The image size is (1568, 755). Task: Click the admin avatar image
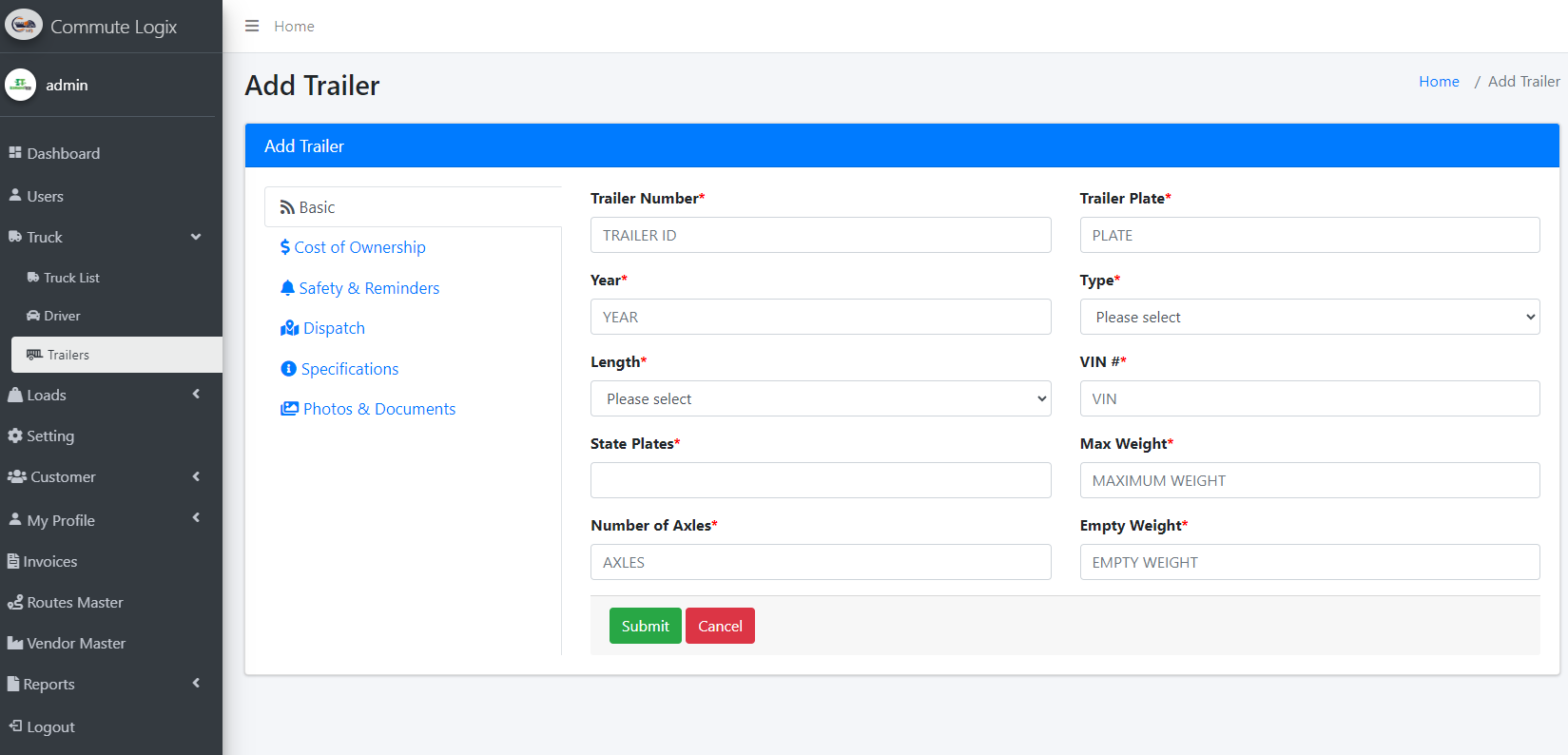tap(20, 85)
